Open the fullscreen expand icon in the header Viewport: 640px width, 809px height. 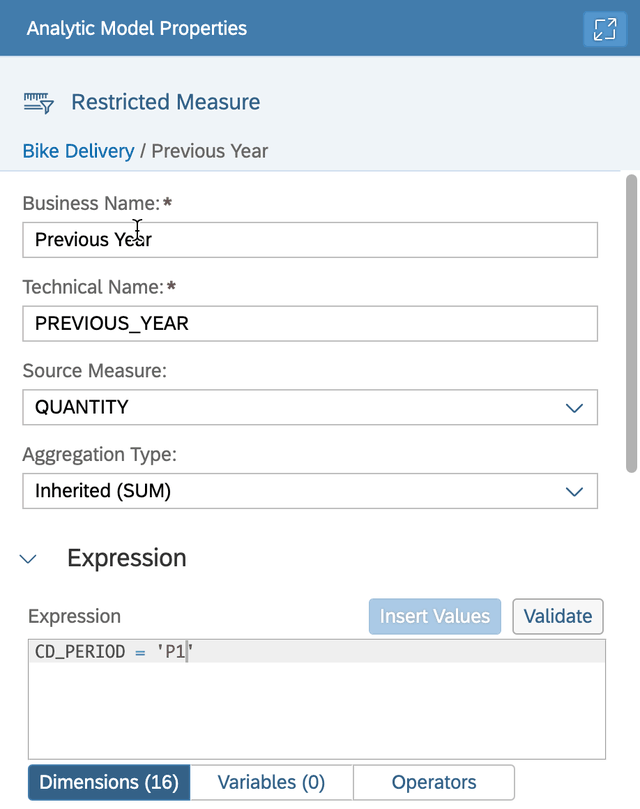604,29
